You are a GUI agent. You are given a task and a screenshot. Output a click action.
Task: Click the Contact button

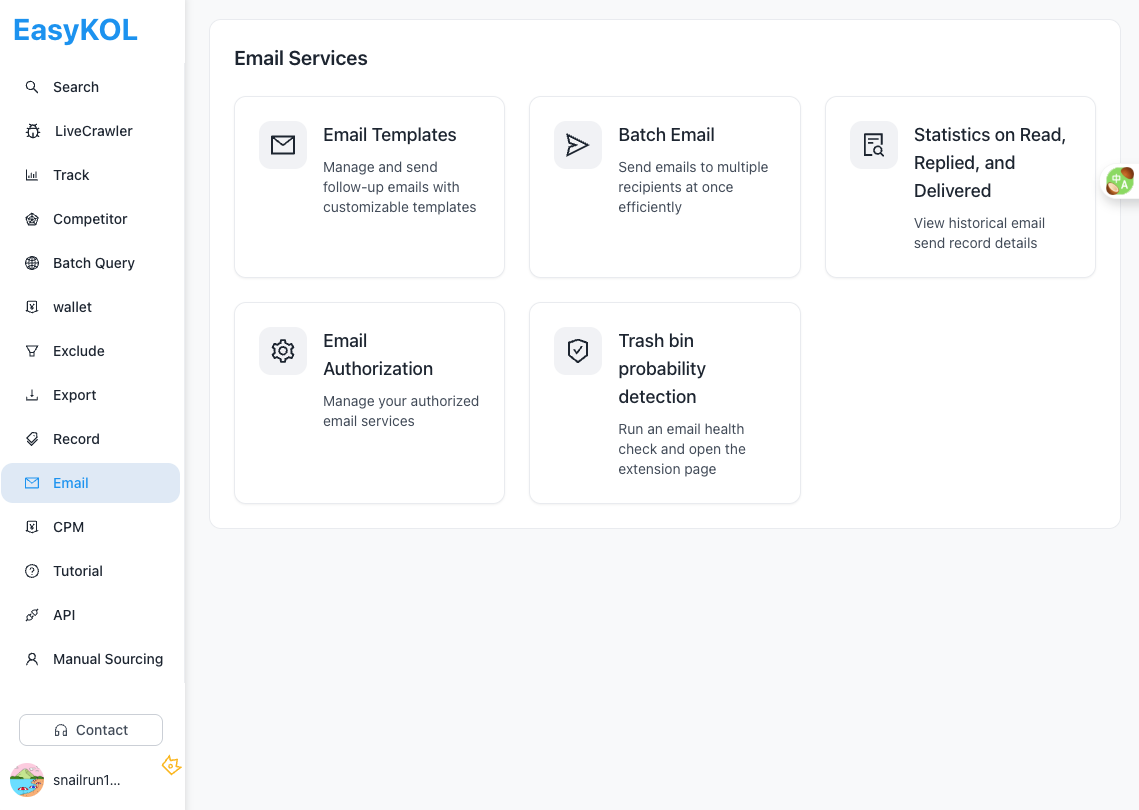90,730
